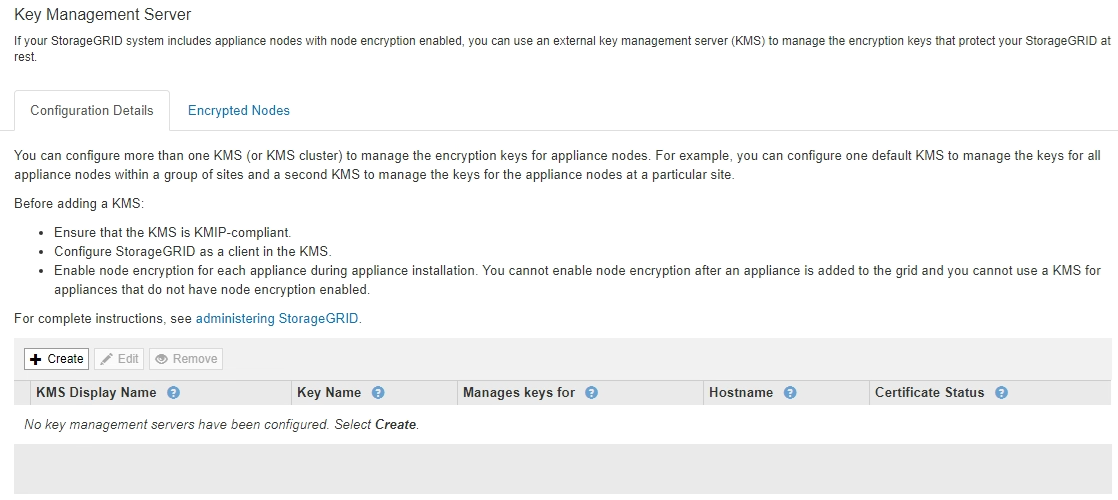Click the Certificate Status question mark icon
The image size is (1118, 500).
click(x=1001, y=393)
